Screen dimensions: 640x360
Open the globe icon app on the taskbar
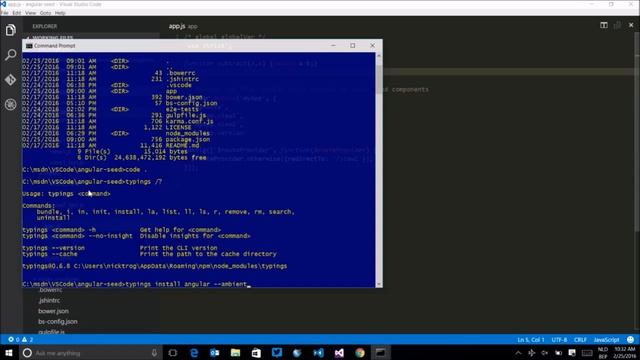[x=297, y=353]
